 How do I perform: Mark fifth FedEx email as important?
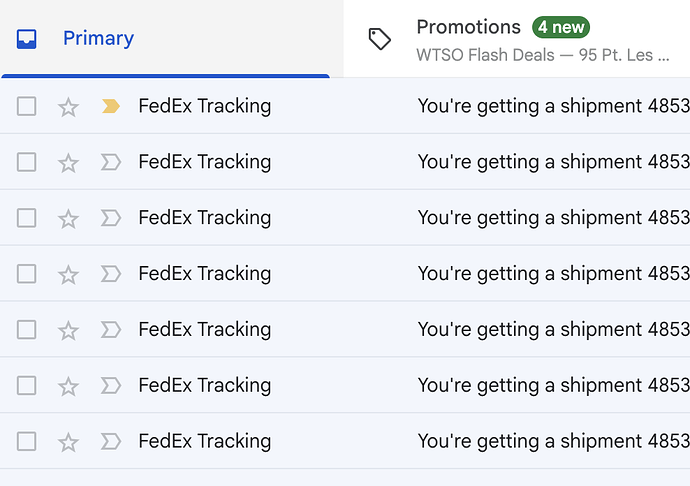point(111,330)
